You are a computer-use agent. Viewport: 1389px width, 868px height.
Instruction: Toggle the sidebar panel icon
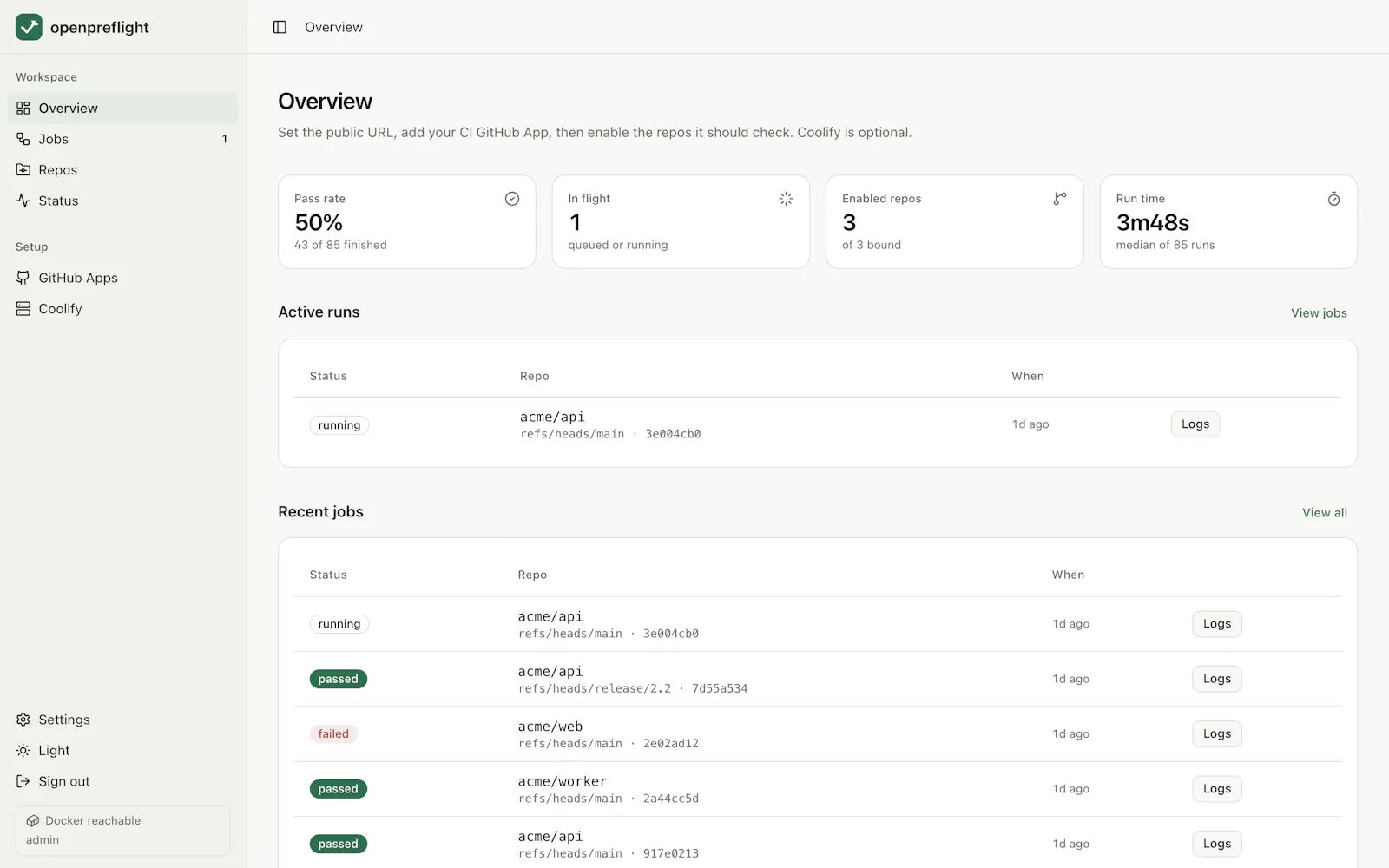[x=280, y=27]
